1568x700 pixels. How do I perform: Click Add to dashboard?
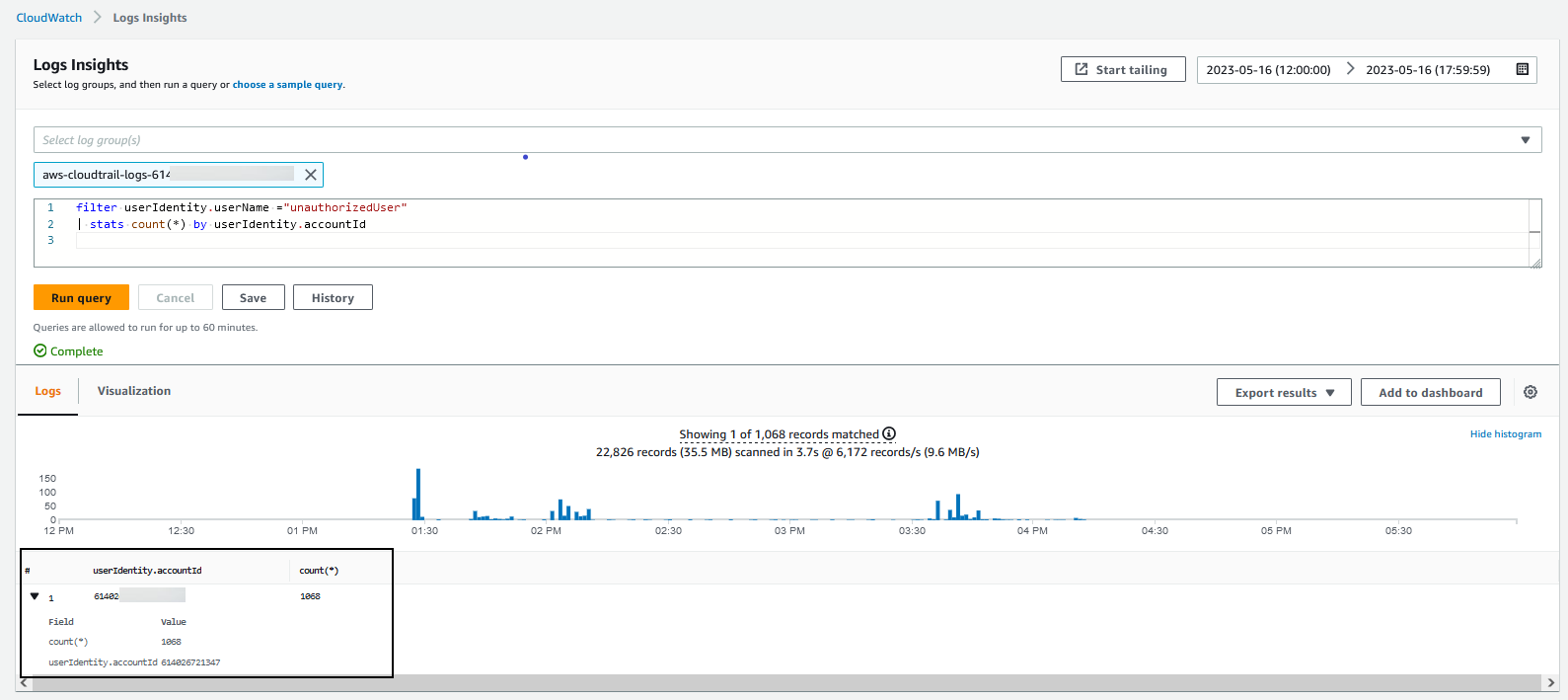click(1430, 392)
